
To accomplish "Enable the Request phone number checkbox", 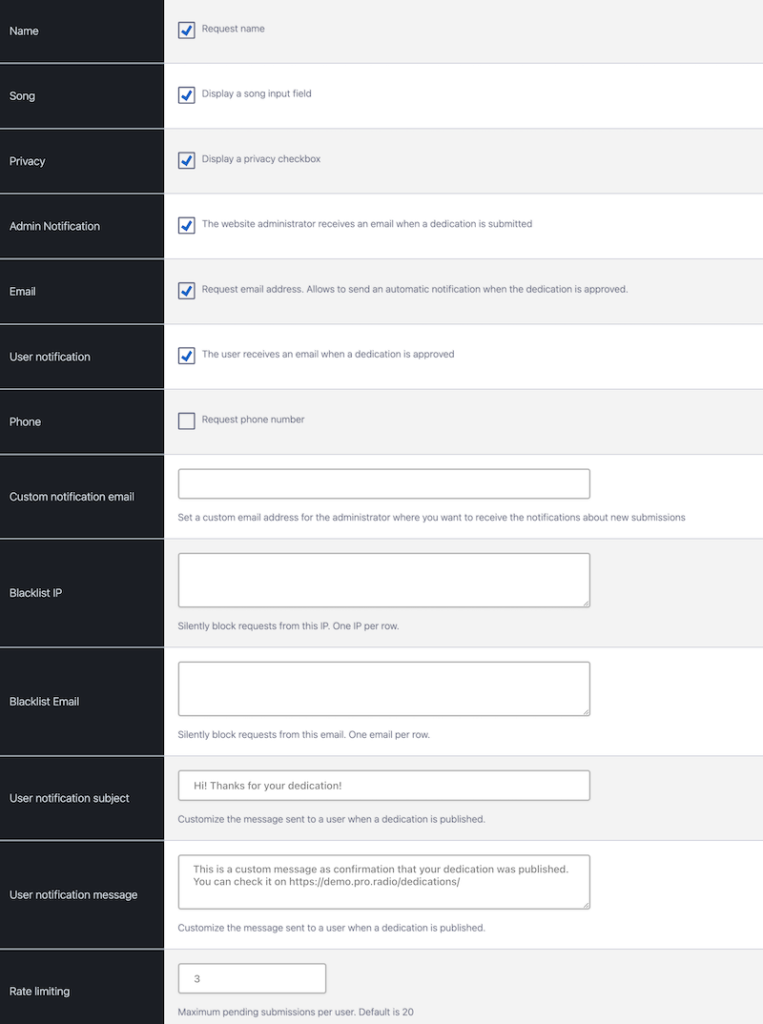I will pyautogui.click(x=186, y=421).
